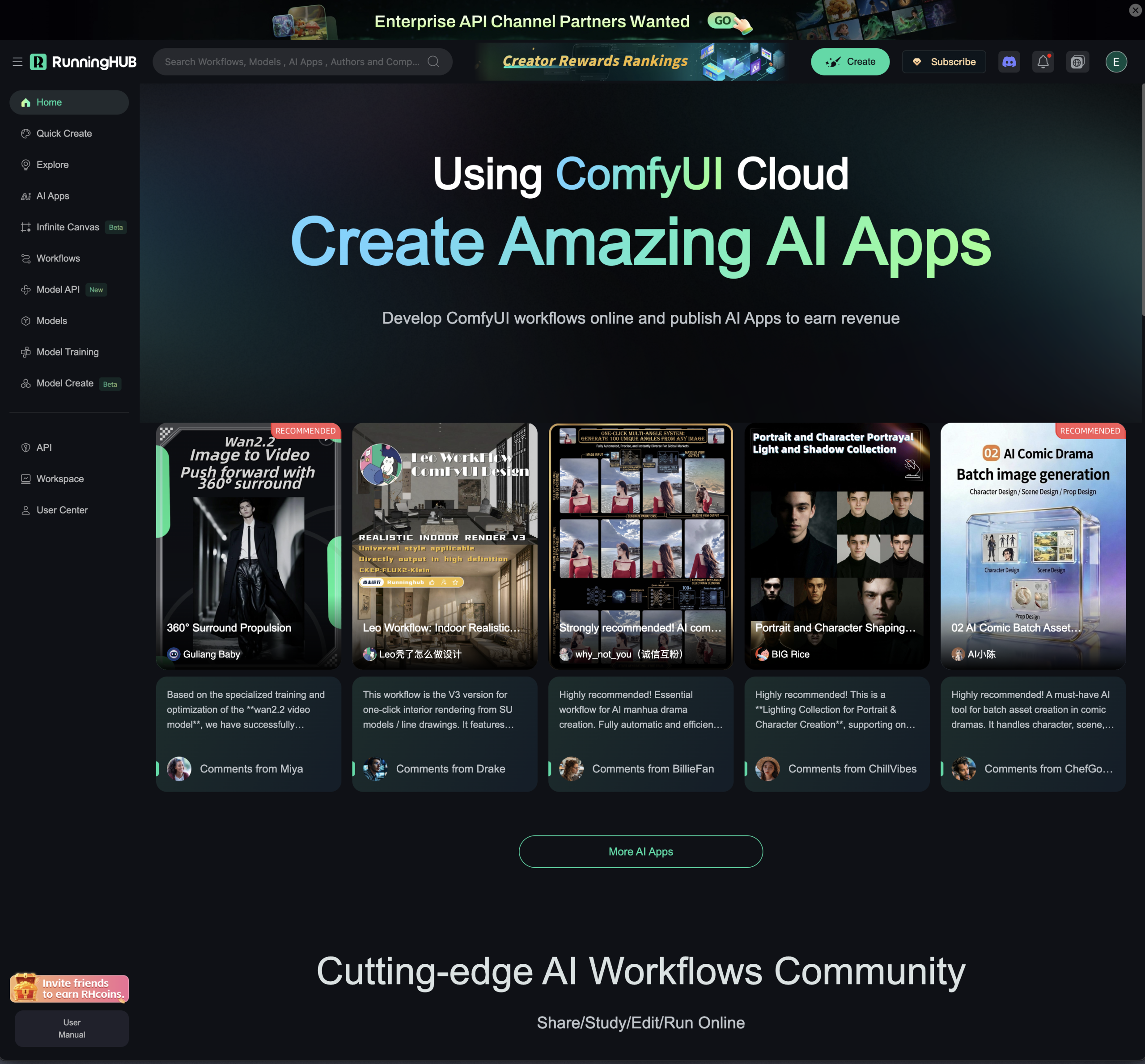Open the RunningHUB logo home link
Image resolution: width=1145 pixels, height=1064 pixels.
click(83, 62)
